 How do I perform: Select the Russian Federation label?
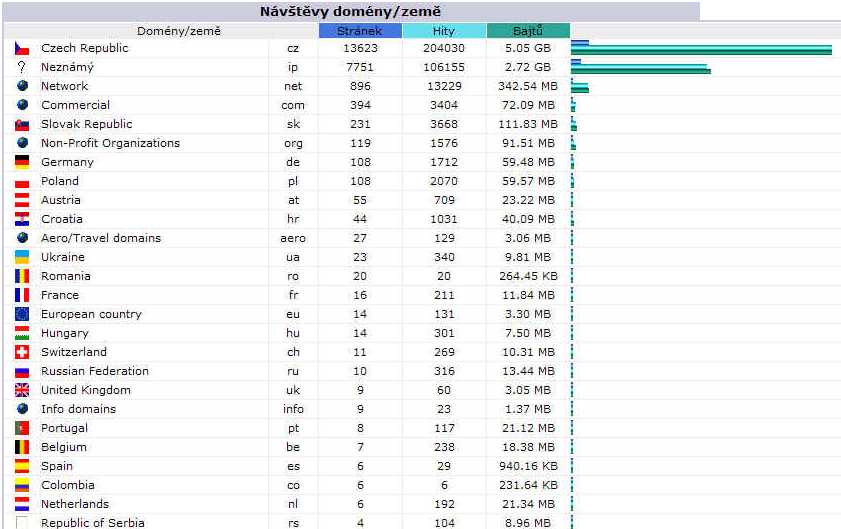pyautogui.click(x=95, y=371)
